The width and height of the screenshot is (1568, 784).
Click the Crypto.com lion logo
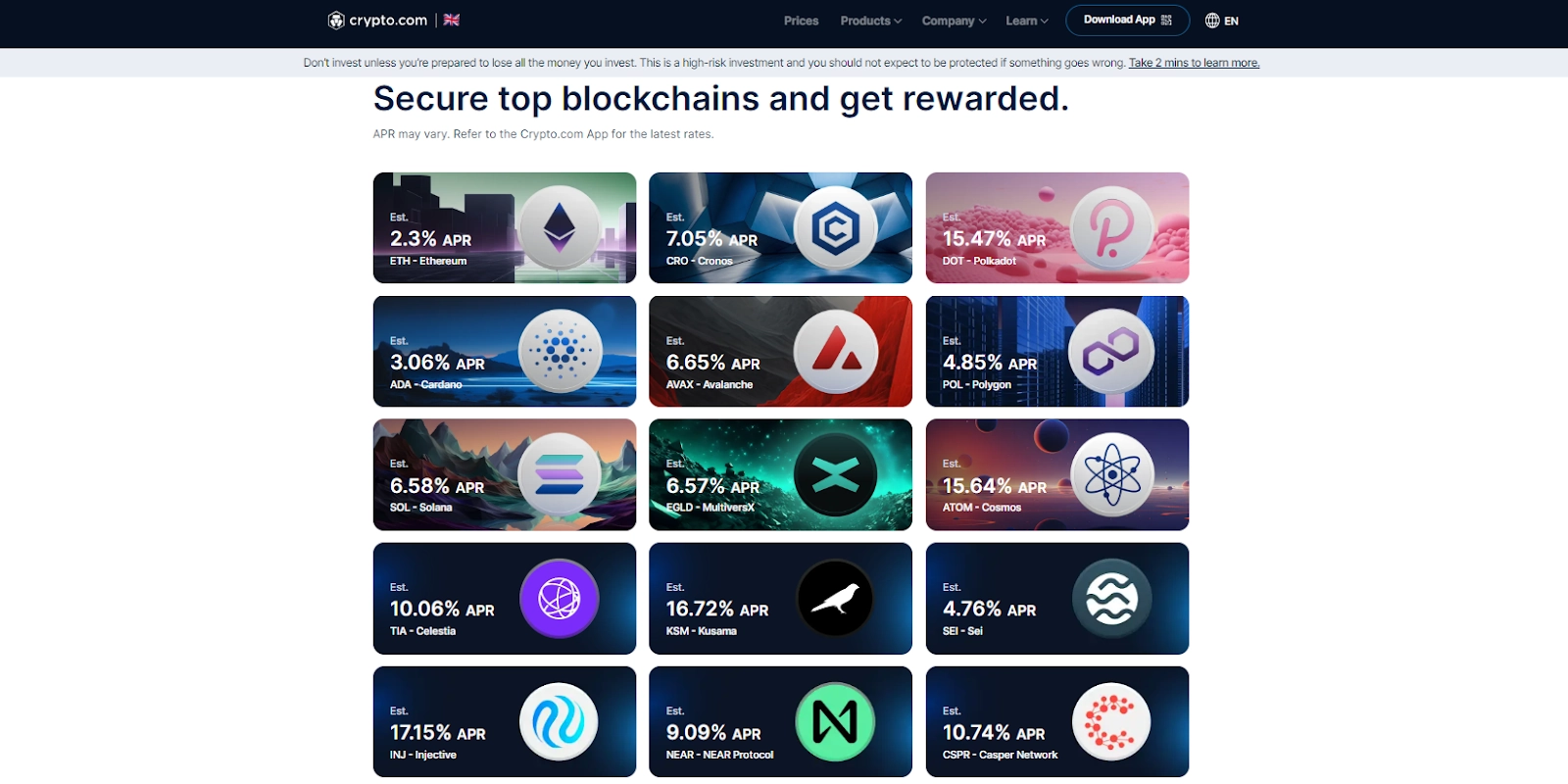click(336, 21)
